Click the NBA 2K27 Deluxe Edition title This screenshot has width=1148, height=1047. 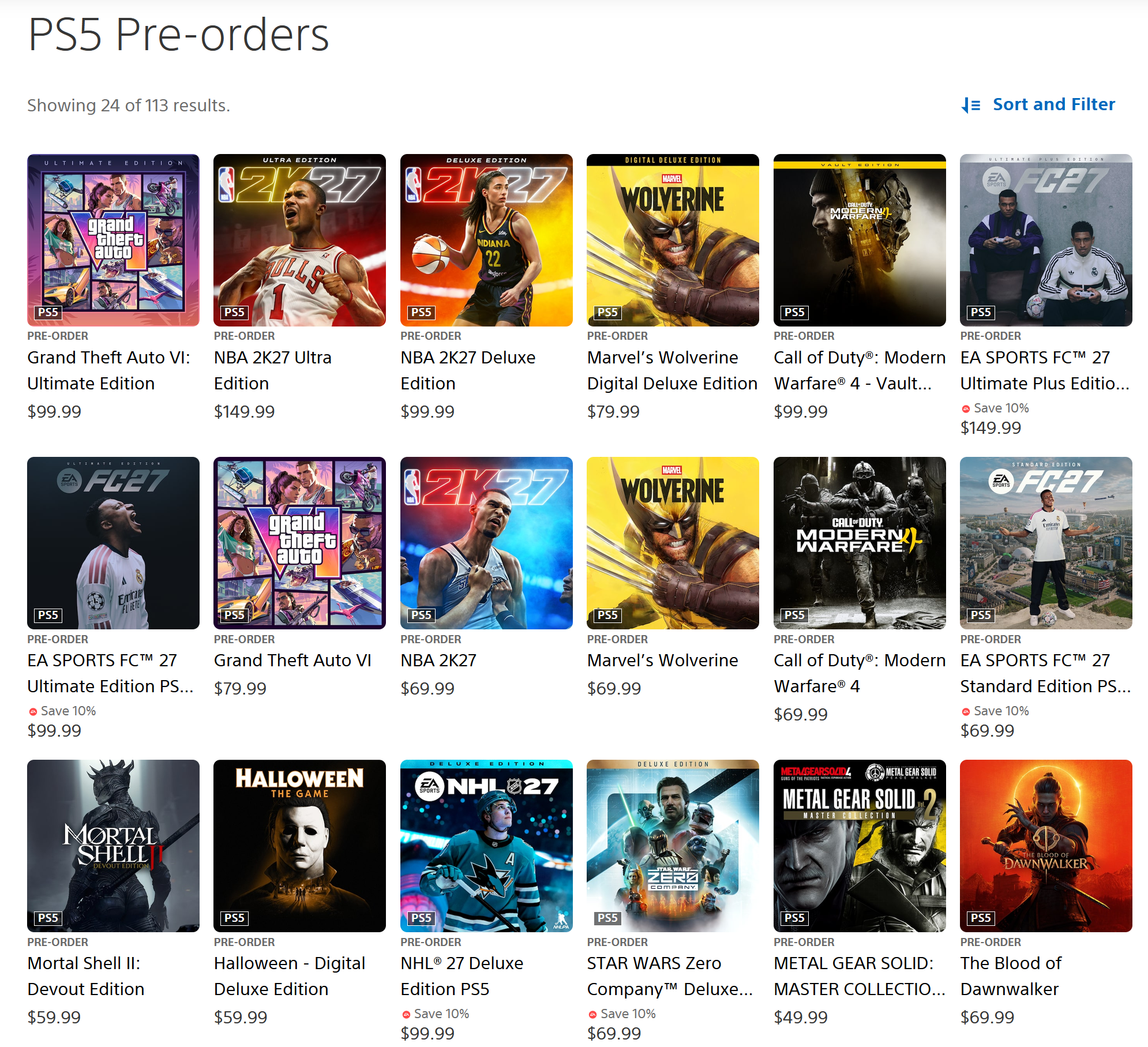468,370
